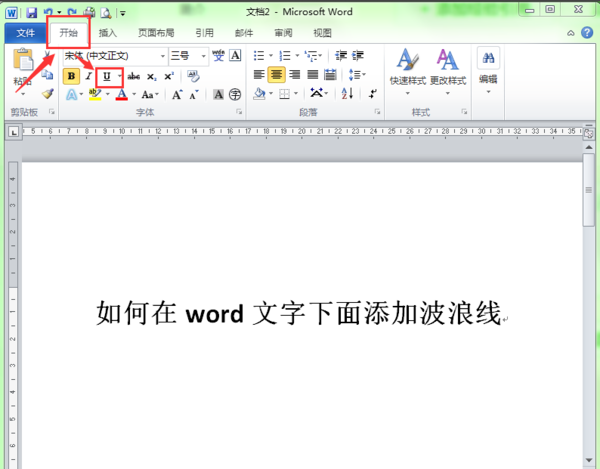
Task: Apply yellow text highlight color
Action: coord(95,94)
